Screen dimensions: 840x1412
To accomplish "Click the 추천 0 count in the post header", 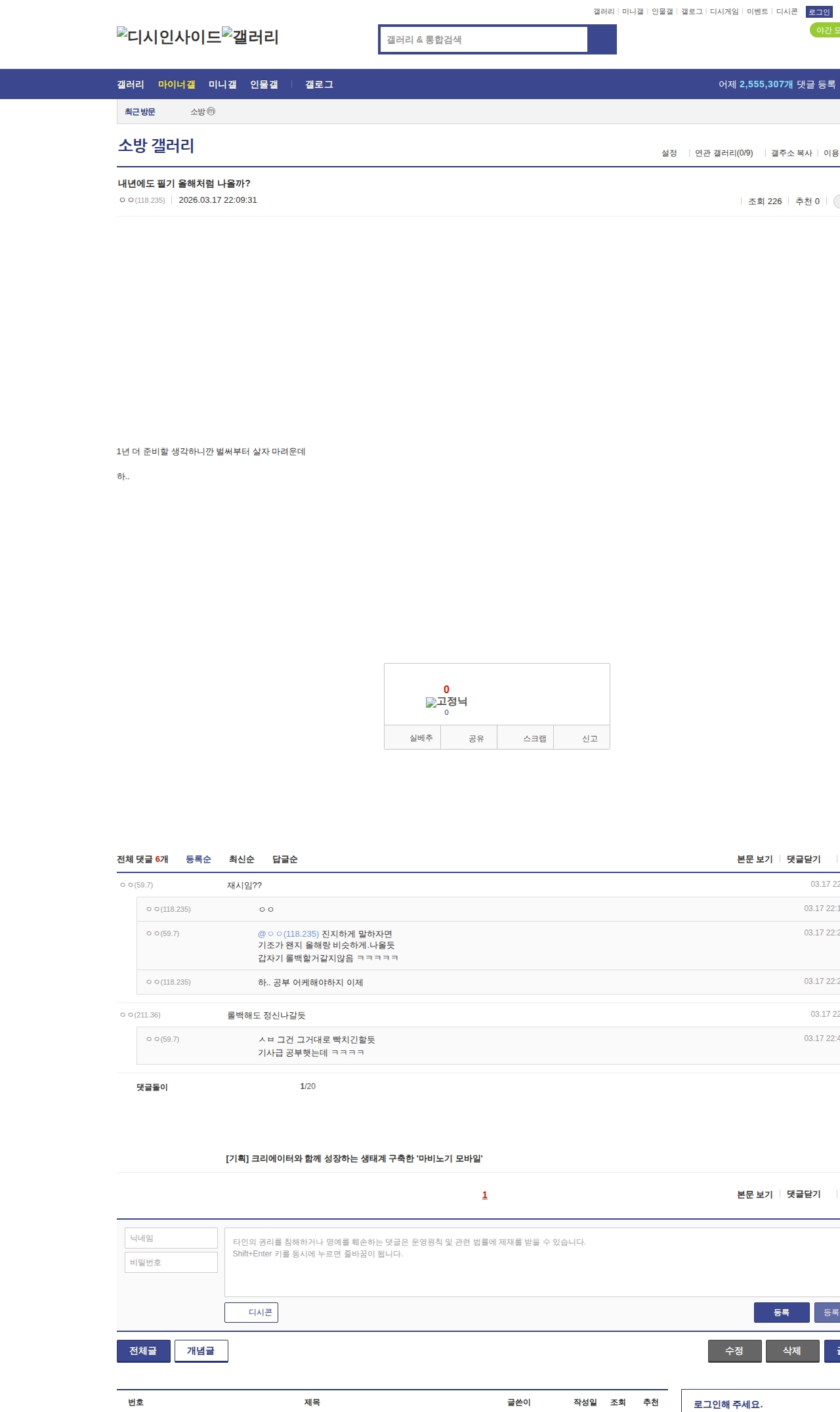I will click(x=807, y=202).
